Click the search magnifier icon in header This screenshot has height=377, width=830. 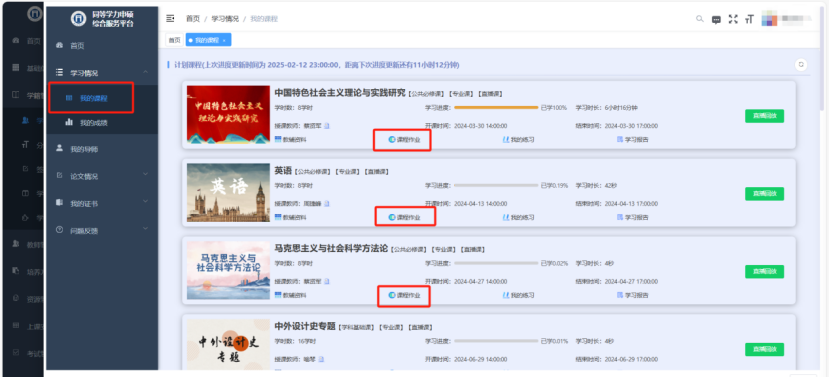tap(700, 19)
